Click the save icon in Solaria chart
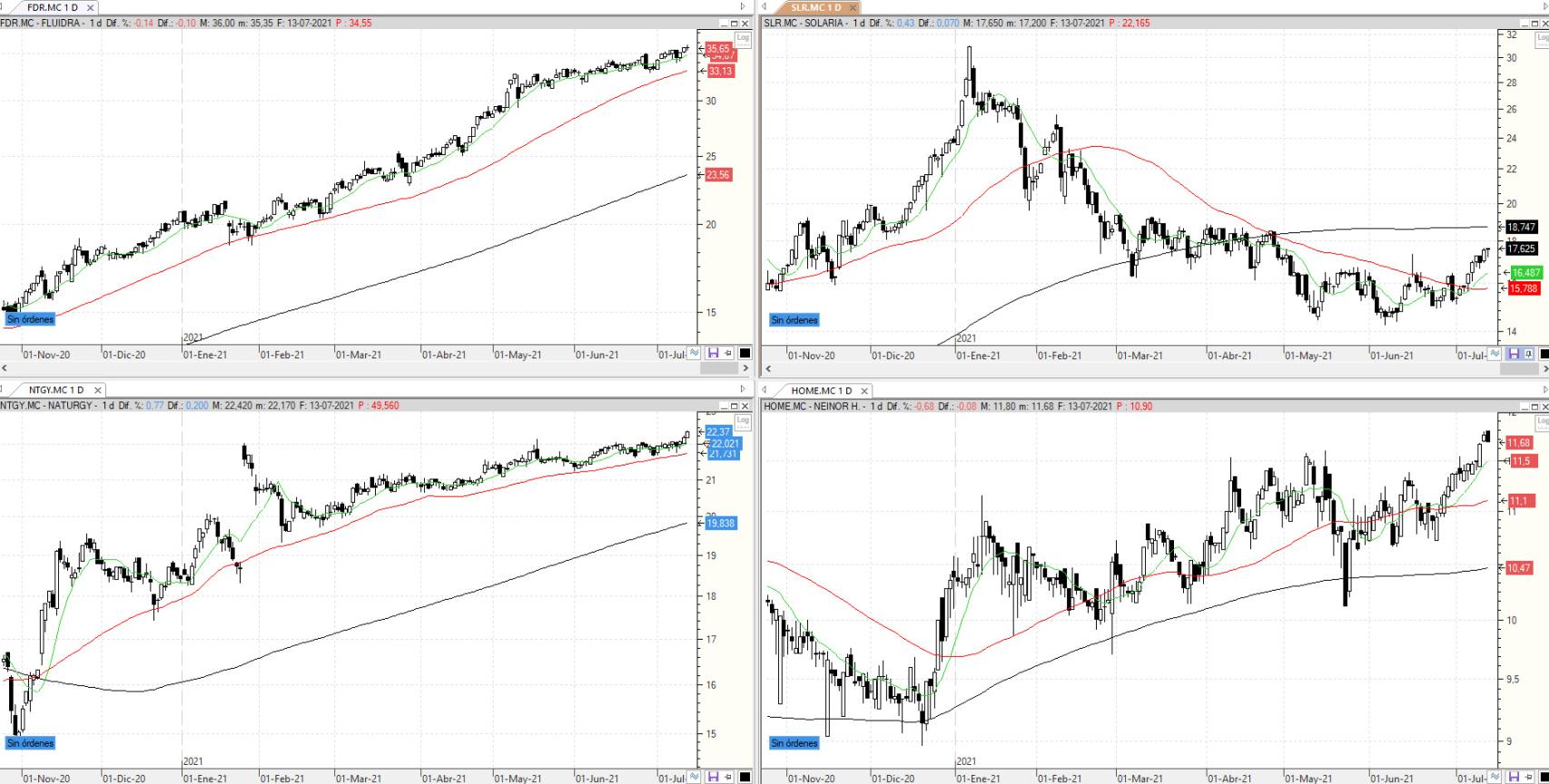 [1514, 354]
